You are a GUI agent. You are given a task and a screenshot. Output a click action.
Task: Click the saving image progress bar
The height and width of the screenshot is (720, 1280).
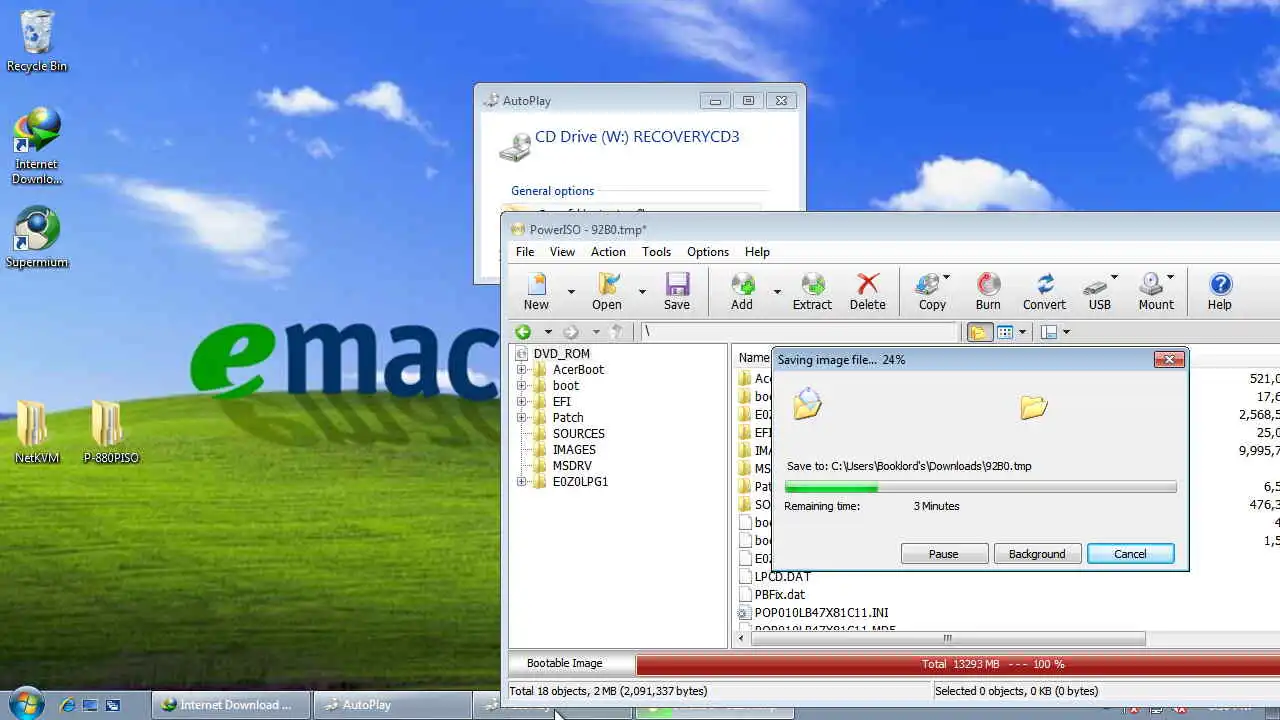(980, 487)
